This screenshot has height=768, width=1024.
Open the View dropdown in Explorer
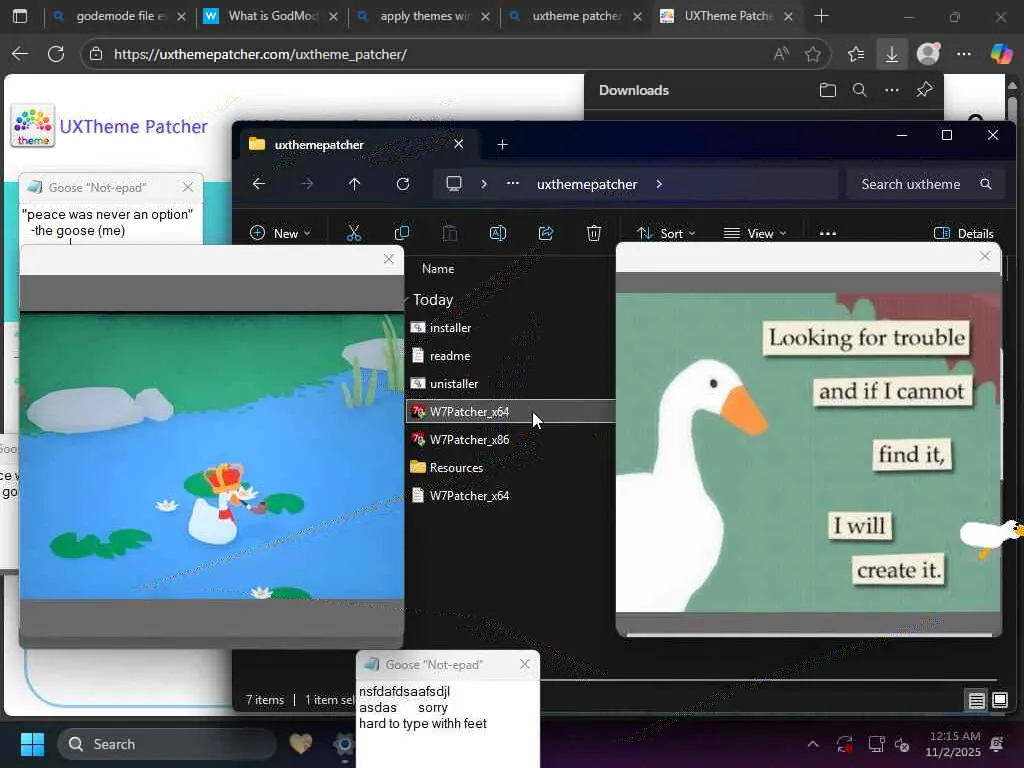pos(755,233)
